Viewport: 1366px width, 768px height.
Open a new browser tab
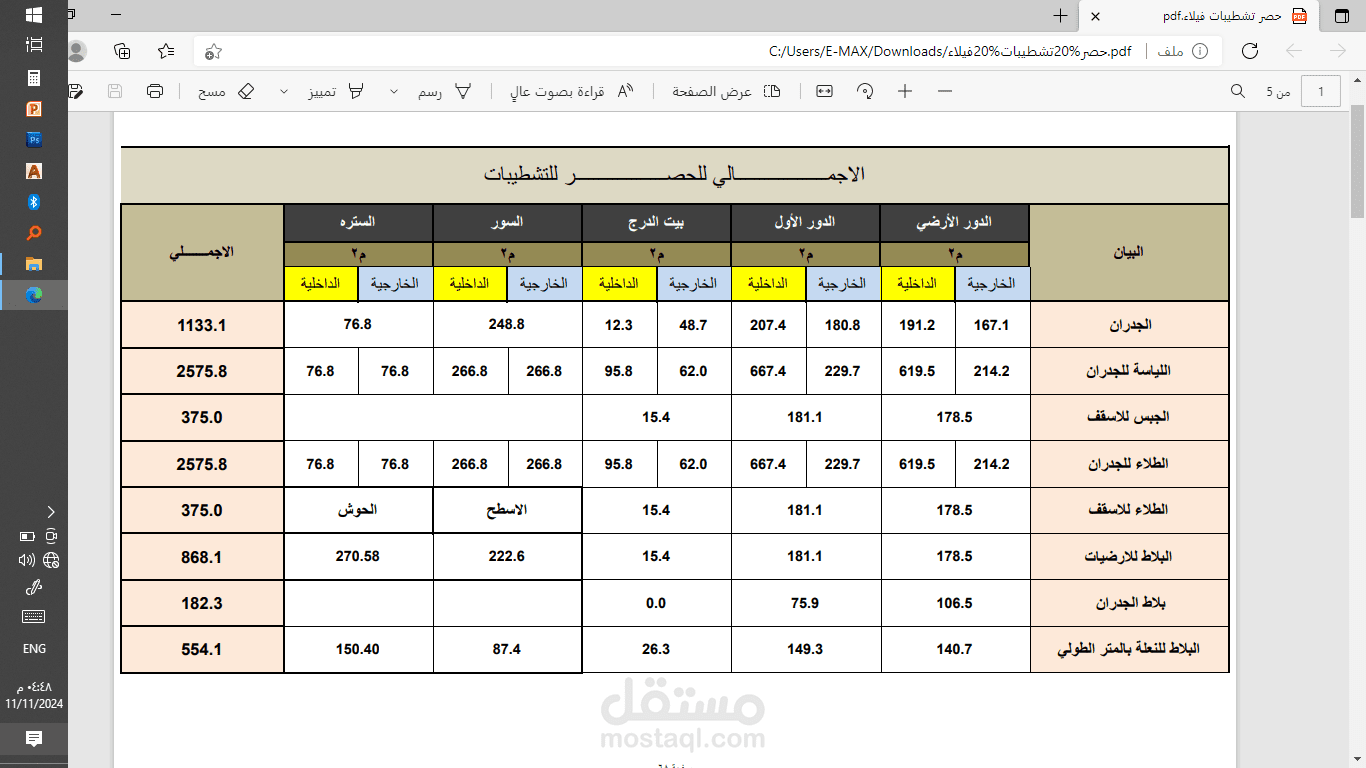(1061, 16)
